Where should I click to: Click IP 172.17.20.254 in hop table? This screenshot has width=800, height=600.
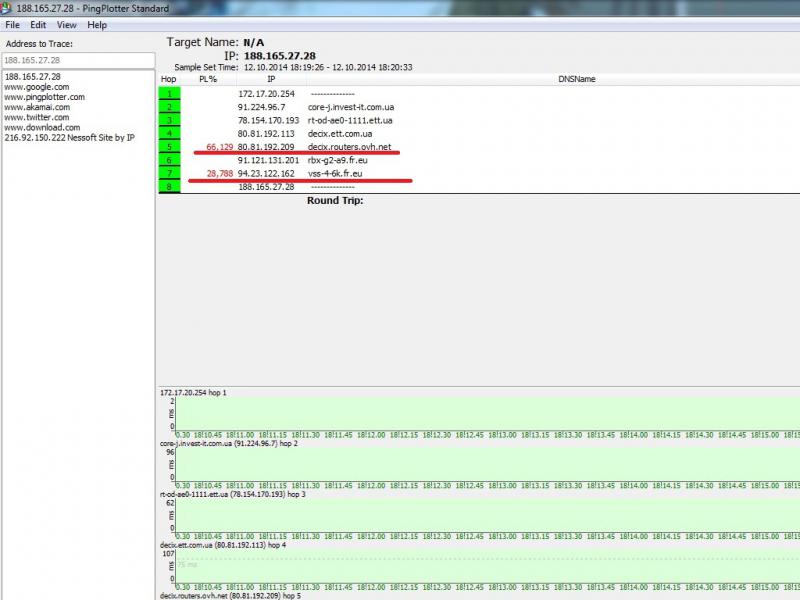[x=266, y=94]
